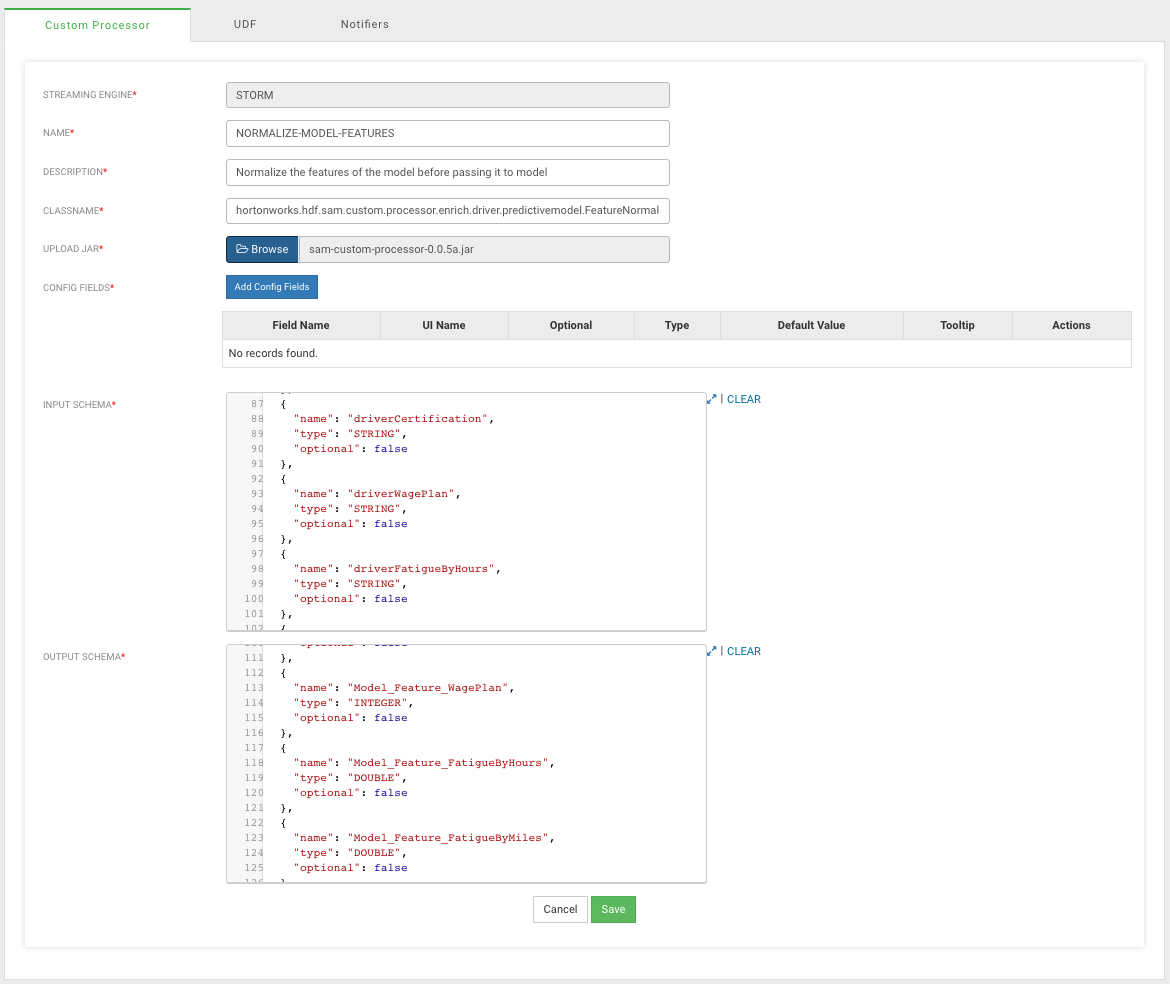Edit the Classname input field
1170x984 pixels.
click(x=448, y=210)
